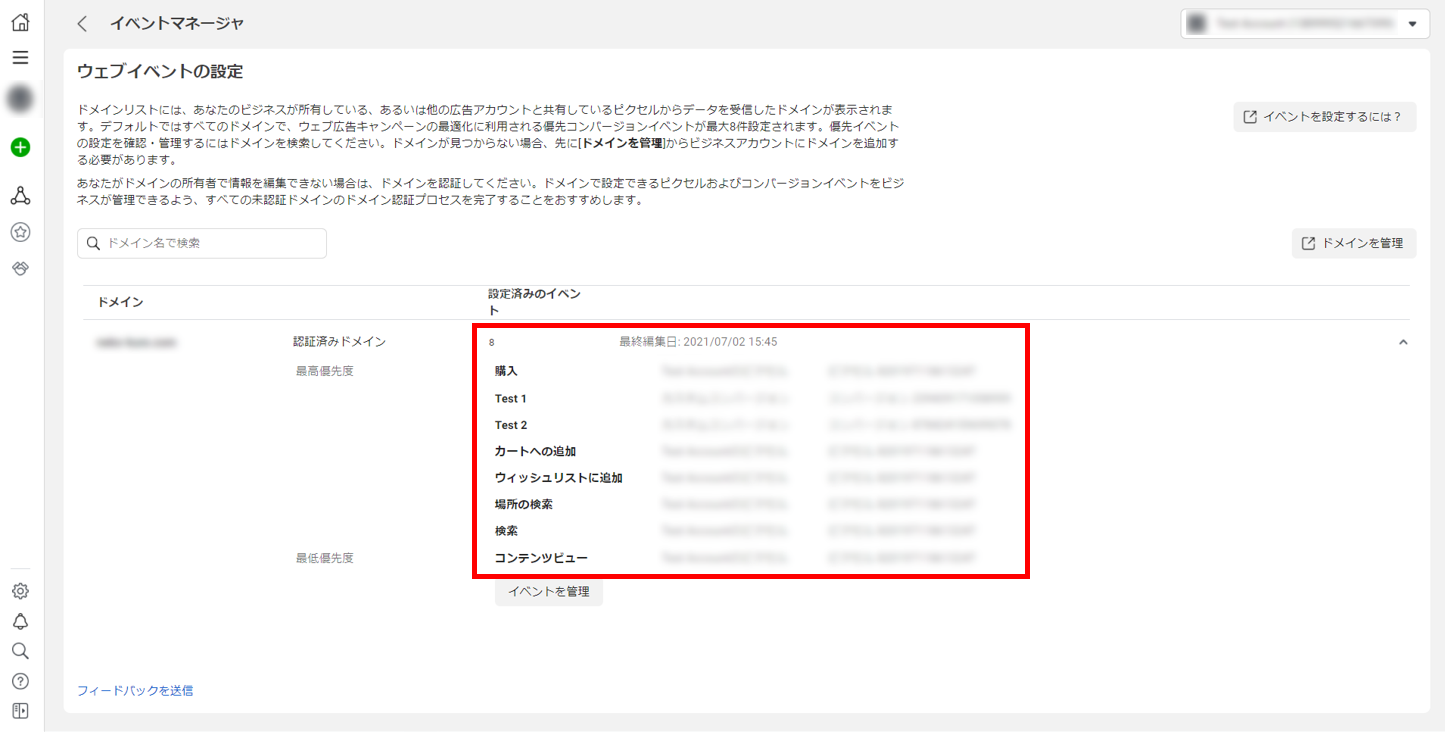
Task: Click the sidebar search magnifier icon
Action: point(20,651)
